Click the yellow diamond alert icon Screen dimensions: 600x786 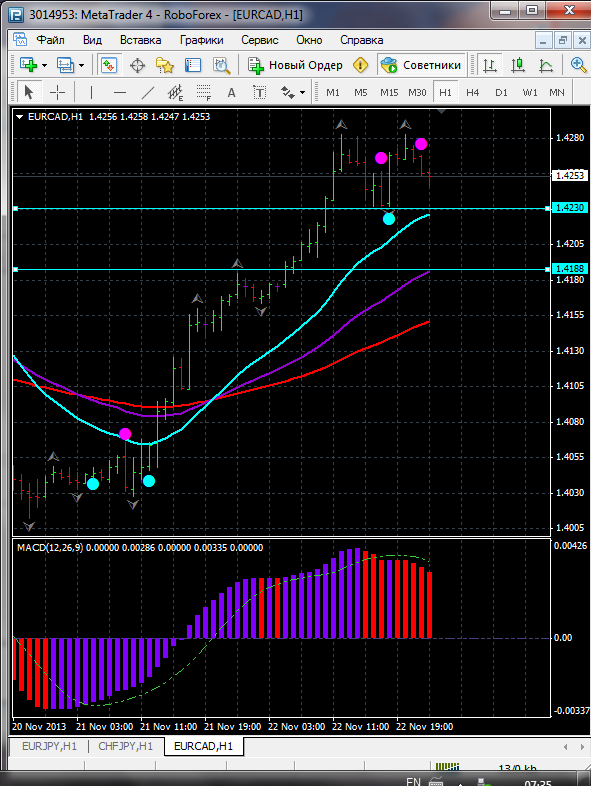360,65
